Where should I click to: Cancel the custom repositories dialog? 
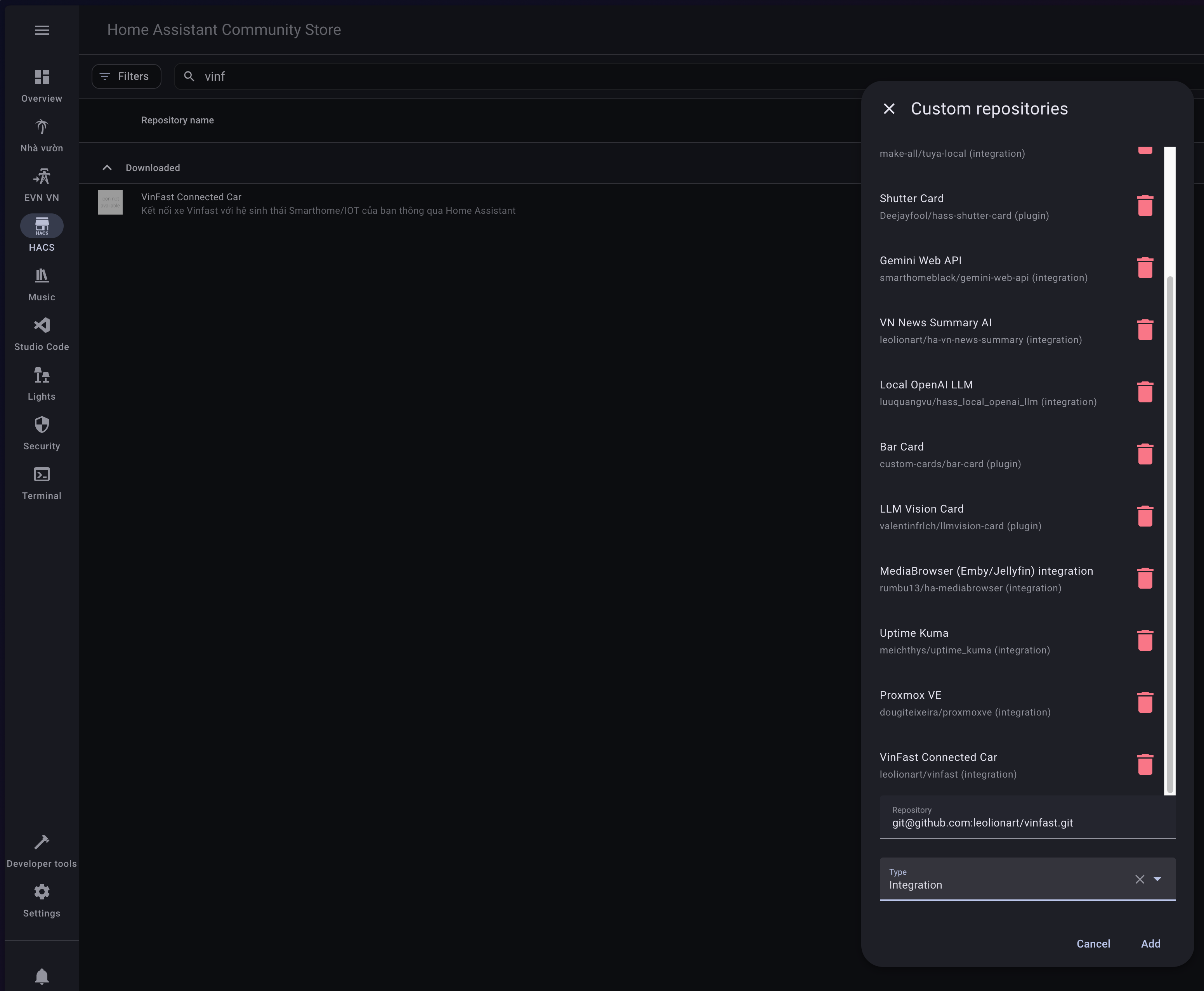pos(1093,944)
